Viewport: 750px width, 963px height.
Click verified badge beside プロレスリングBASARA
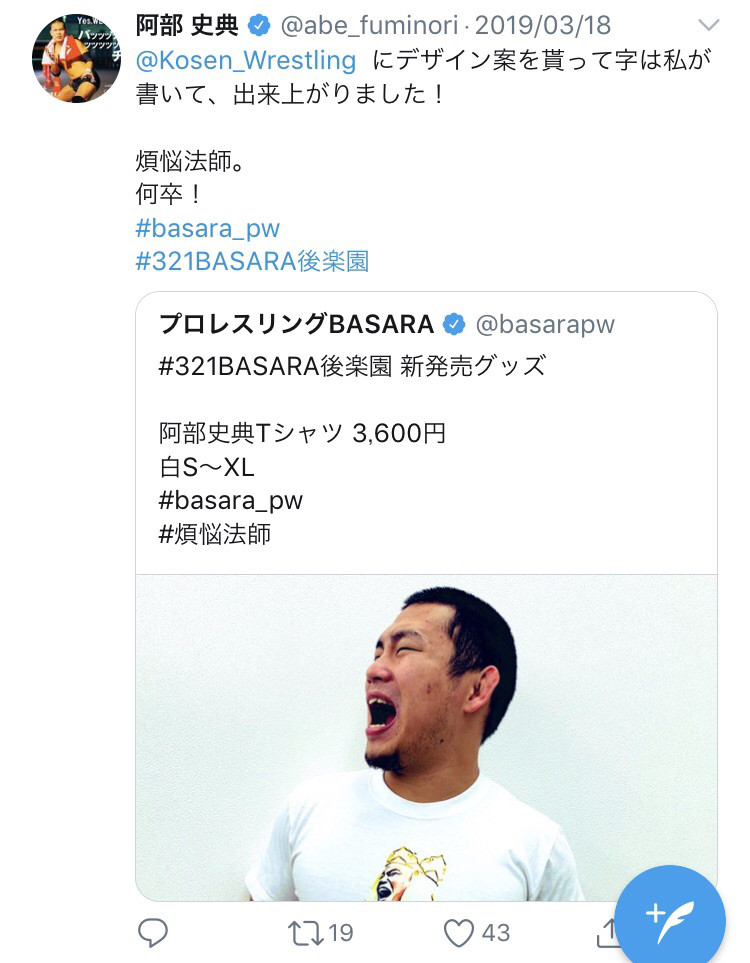point(454,324)
